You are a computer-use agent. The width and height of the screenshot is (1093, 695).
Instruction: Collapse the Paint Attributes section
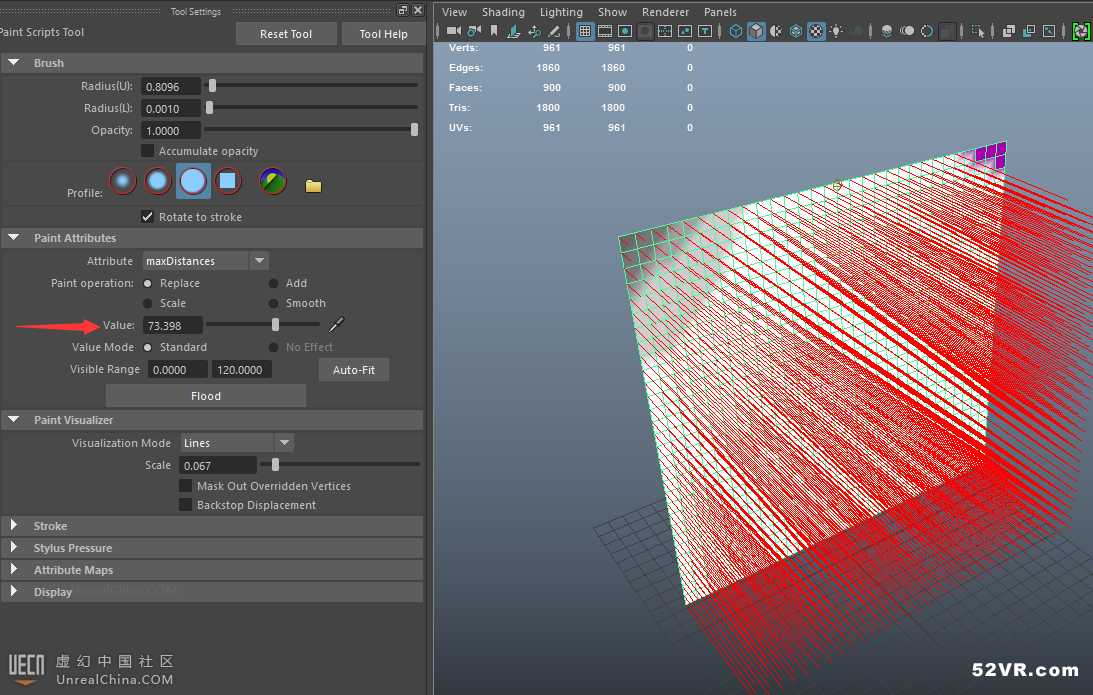click(x=13, y=238)
